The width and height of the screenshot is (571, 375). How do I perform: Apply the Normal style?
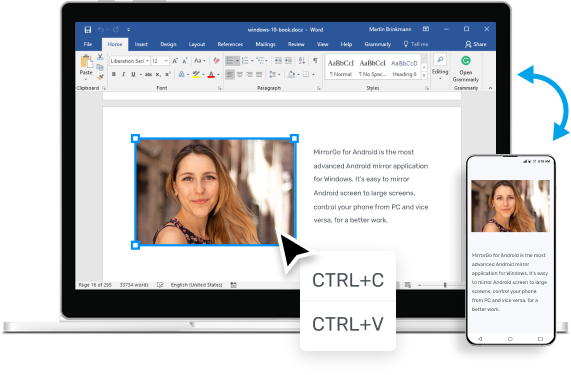click(x=341, y=68)
